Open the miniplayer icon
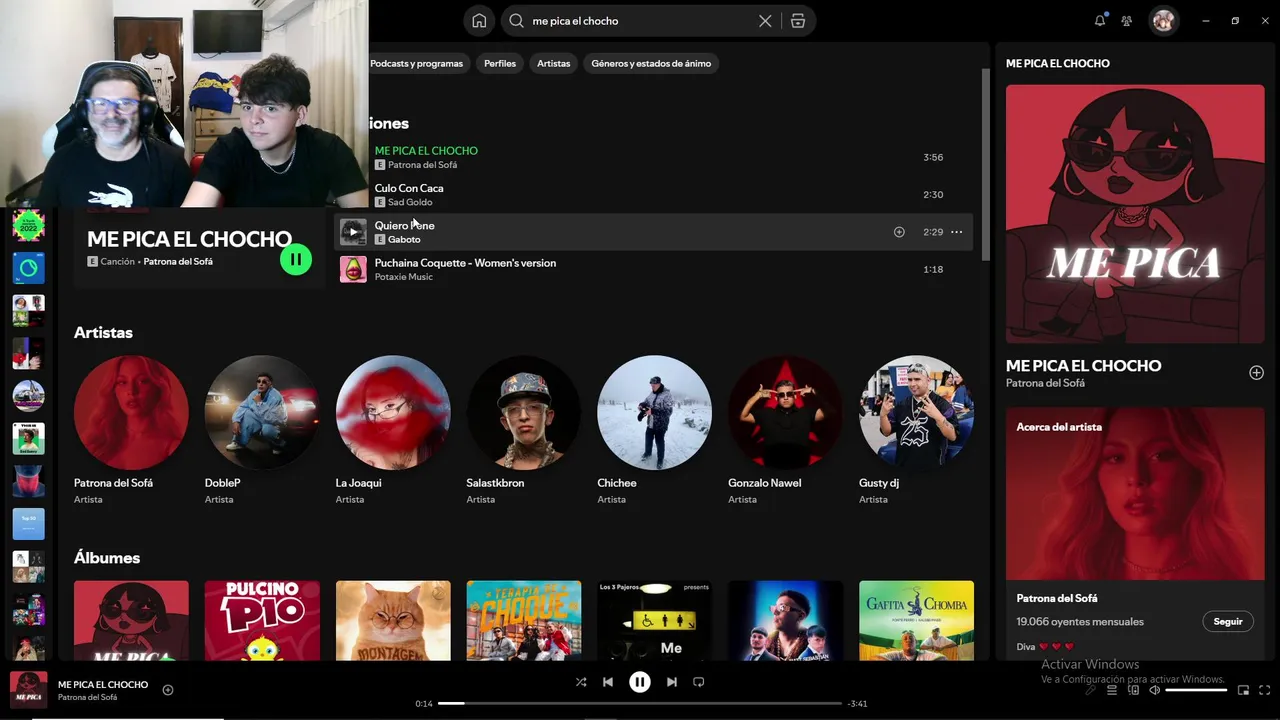 (1243, 690)
